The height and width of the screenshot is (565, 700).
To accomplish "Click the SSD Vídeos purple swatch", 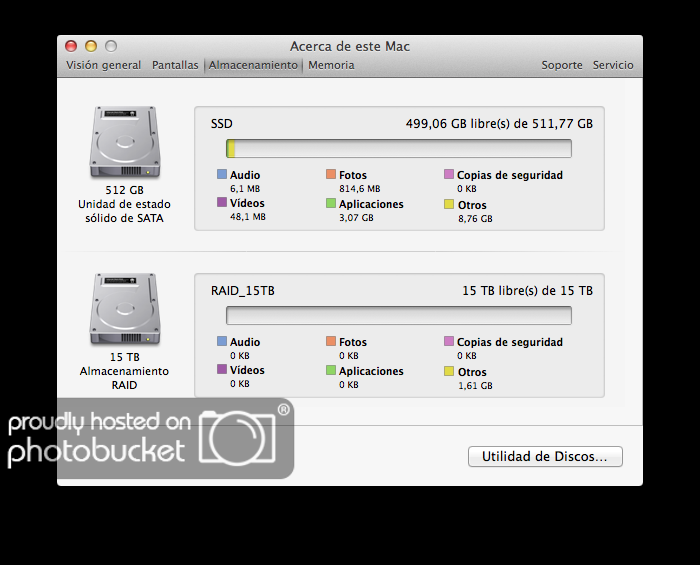I will (x=222, y=202).
